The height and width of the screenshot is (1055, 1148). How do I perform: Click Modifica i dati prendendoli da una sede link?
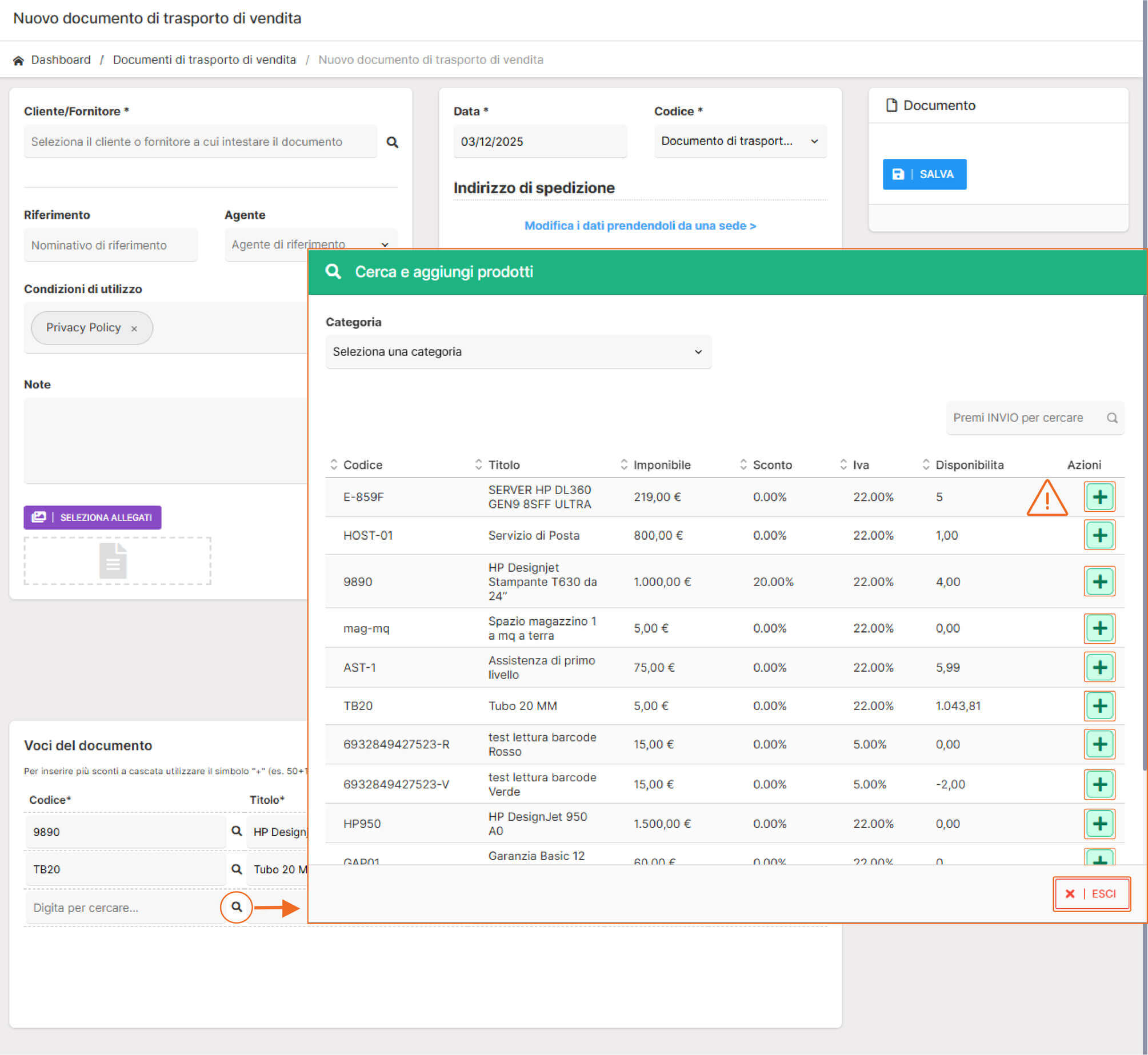coord(639,226)
